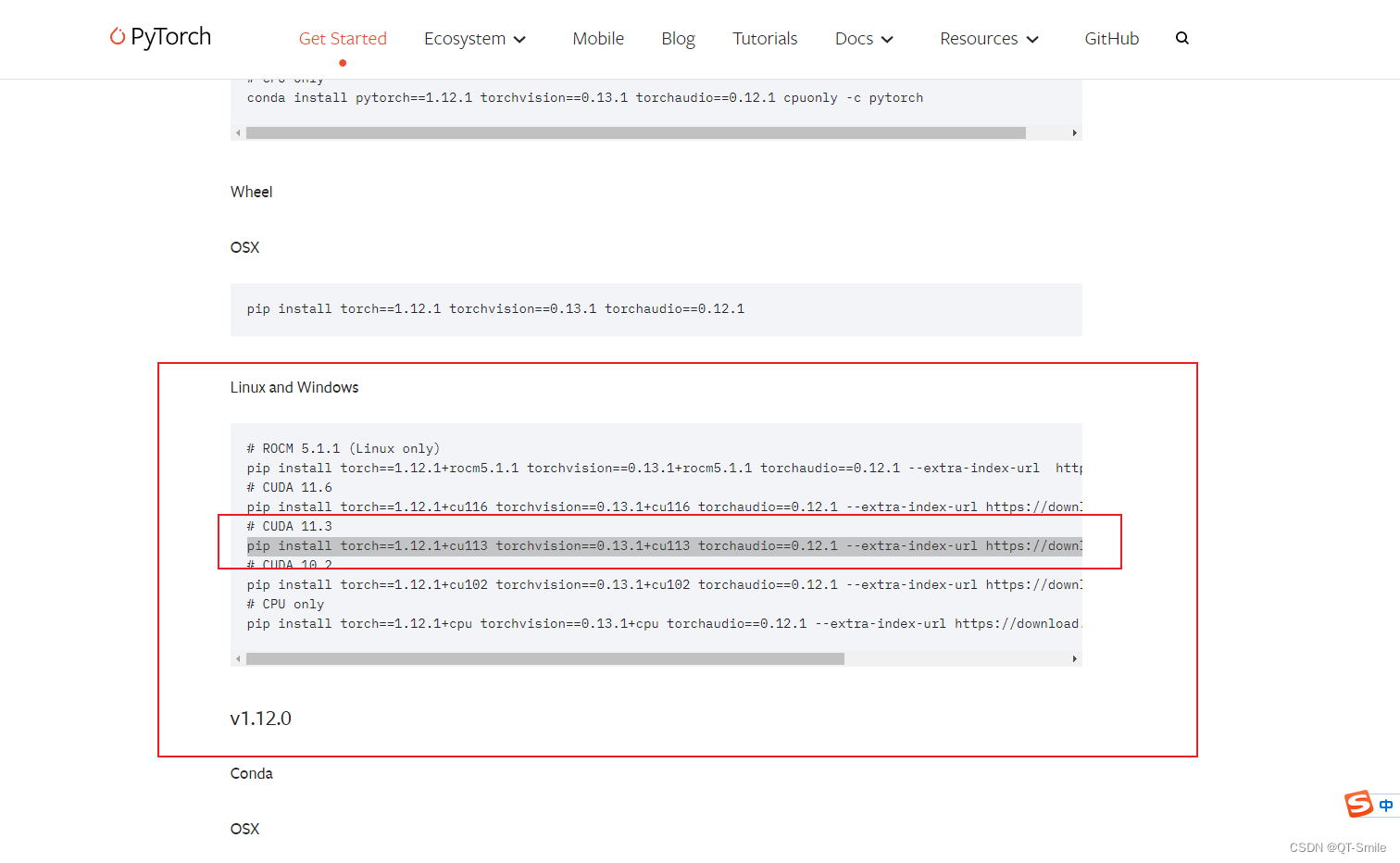Image resolution: width=1400 pixels, height=863 pixels.
Task: Click right arrow on the Linux and Windows code scrollbar
Action: click(1075, 658)
